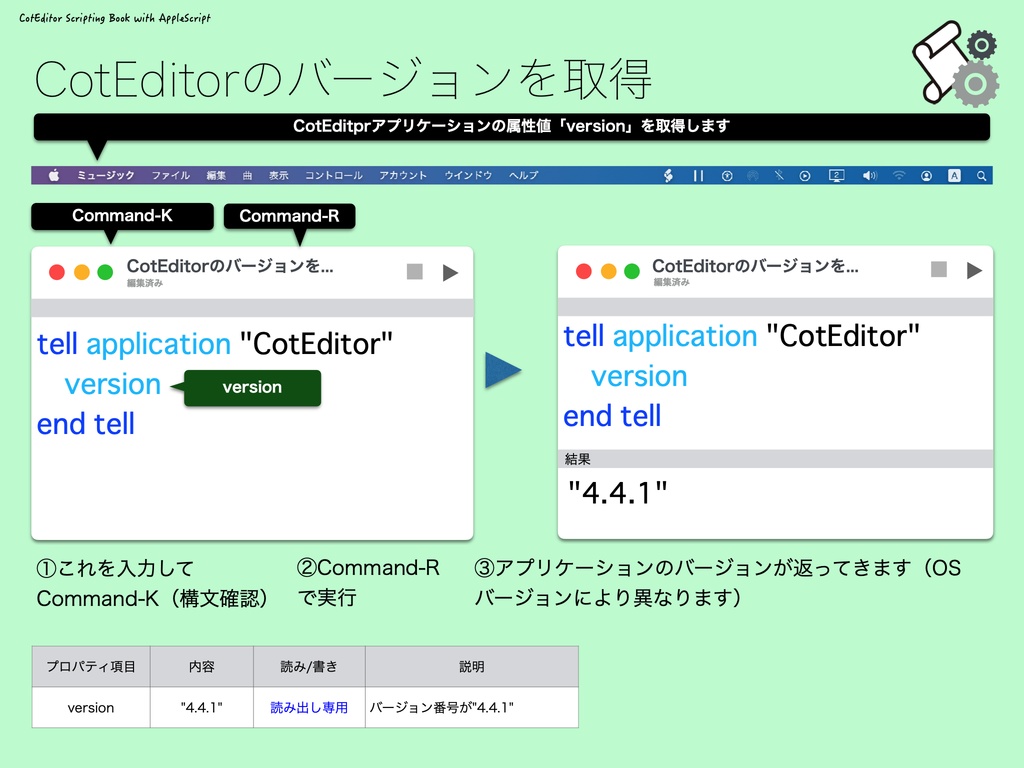The image size is (1024, 768).
Task: Select the A keyboard input source icon
Action: (953, 175)
